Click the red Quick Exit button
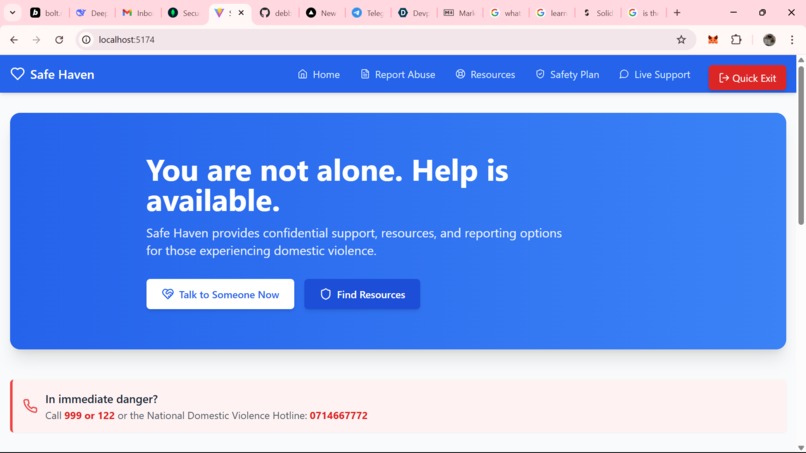The image size is (806, 453). pyautogui.click(x=747, y=78)
